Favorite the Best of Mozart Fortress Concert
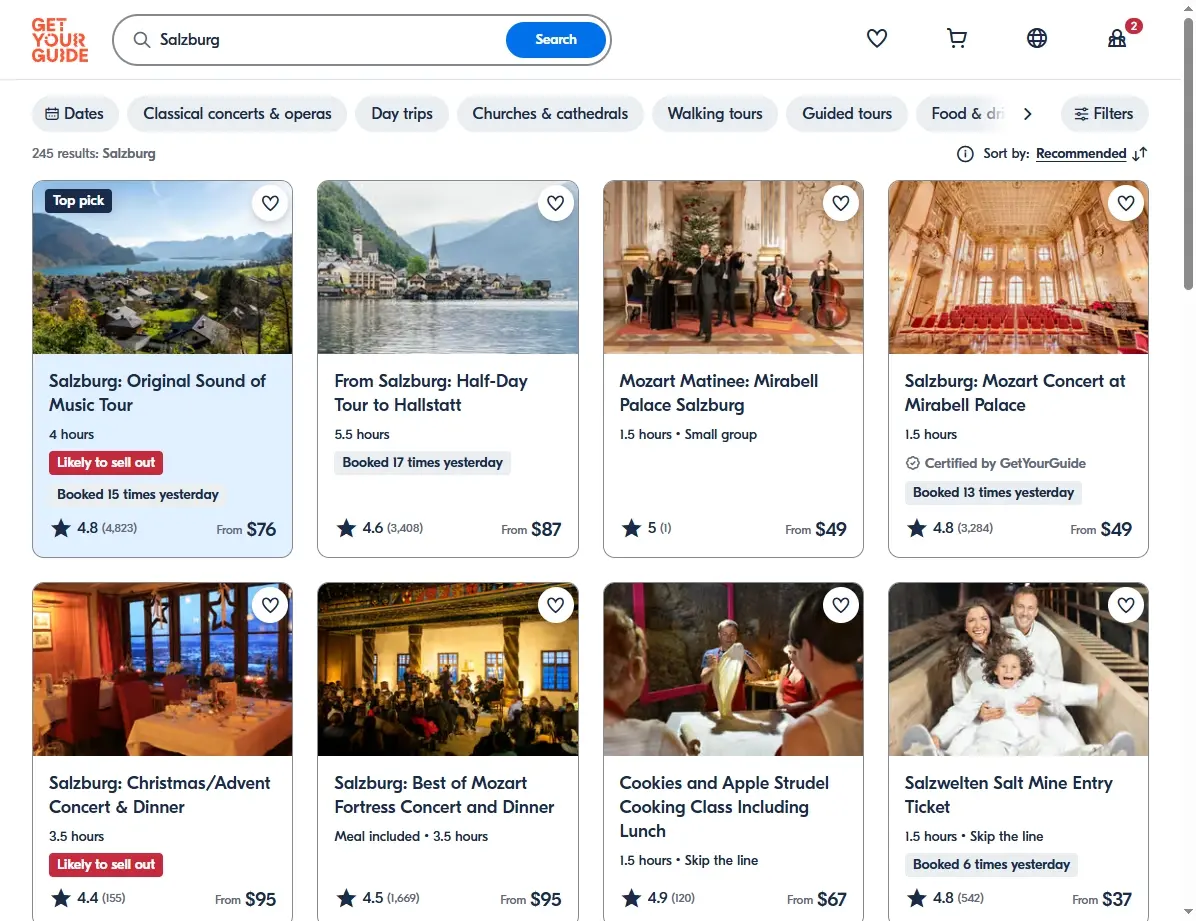Viewport: 1196px width, 921px height. [555, 605]
